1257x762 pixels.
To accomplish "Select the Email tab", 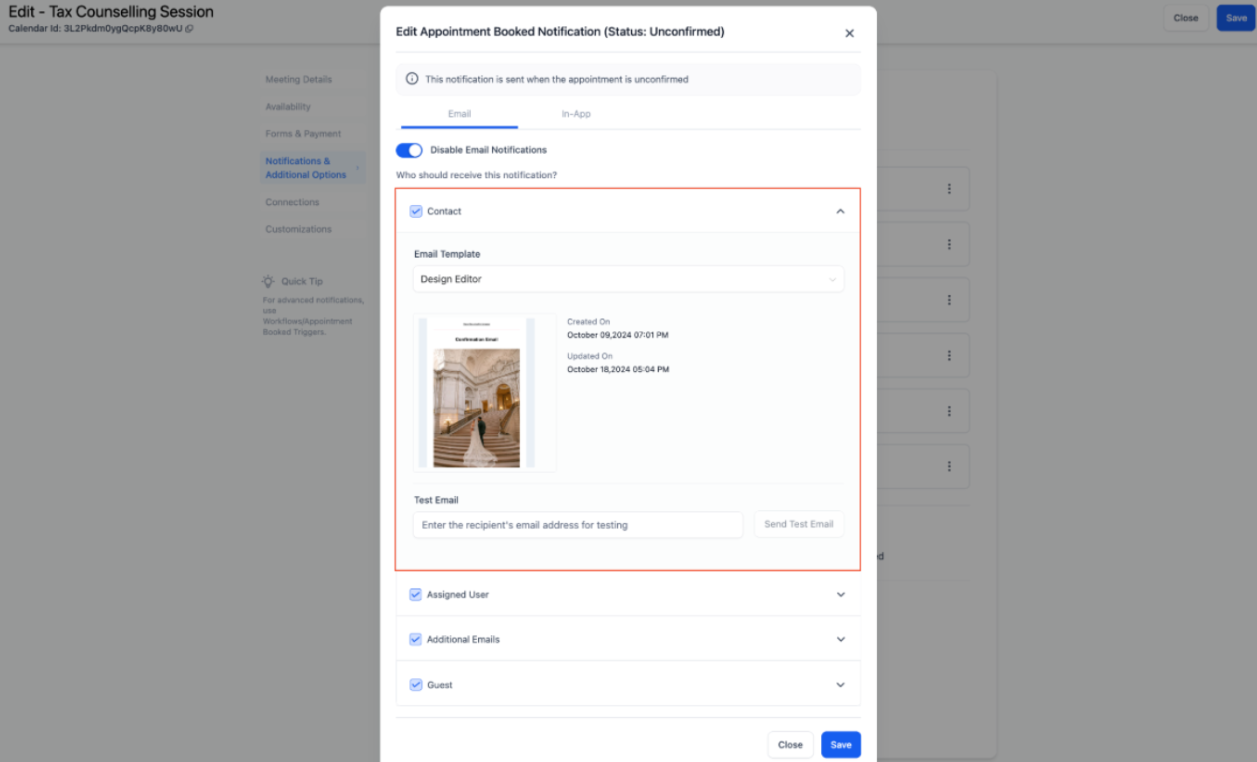I will click(459, 114).
